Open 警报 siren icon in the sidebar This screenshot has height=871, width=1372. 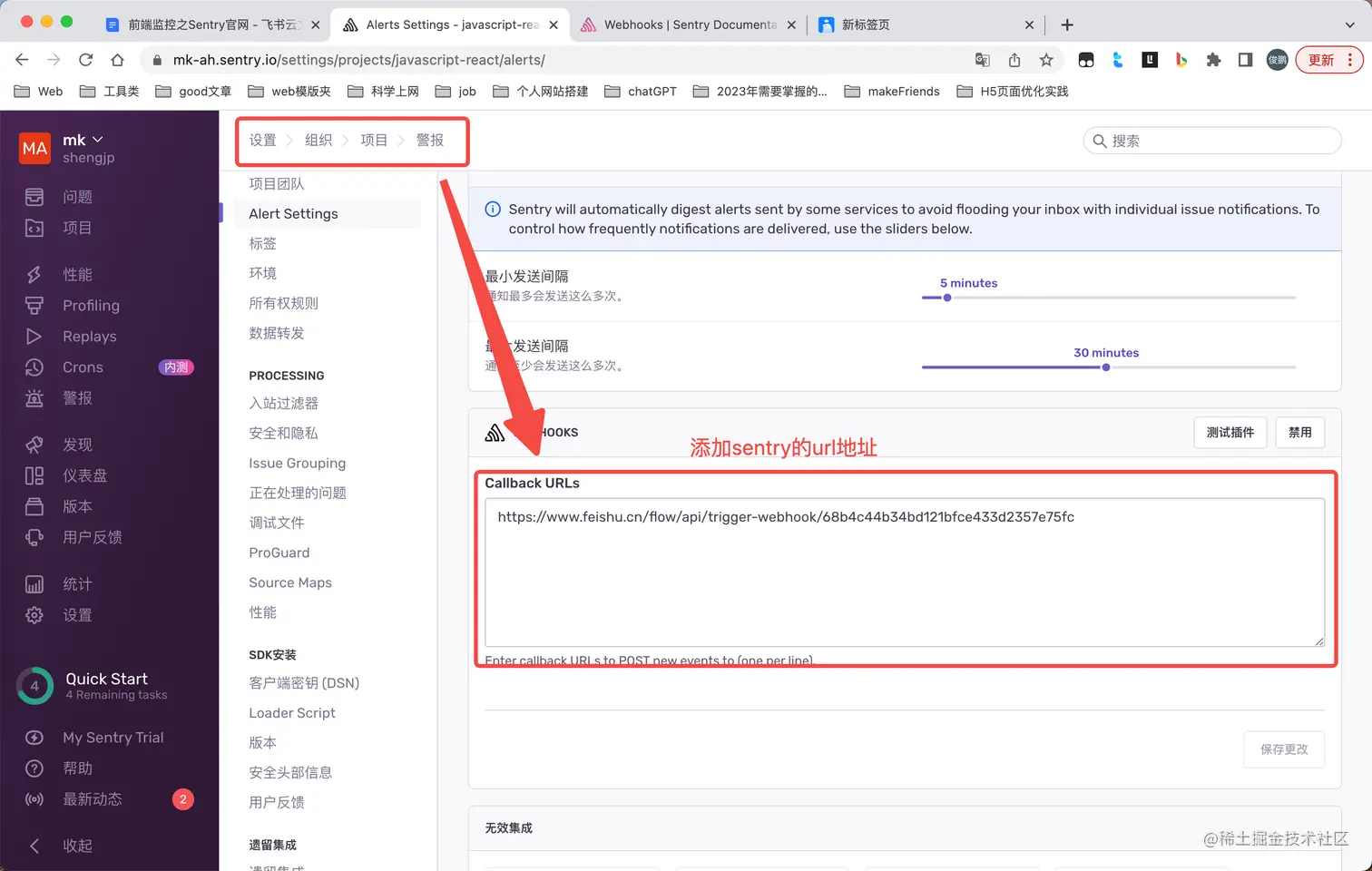tap(34, 398)
